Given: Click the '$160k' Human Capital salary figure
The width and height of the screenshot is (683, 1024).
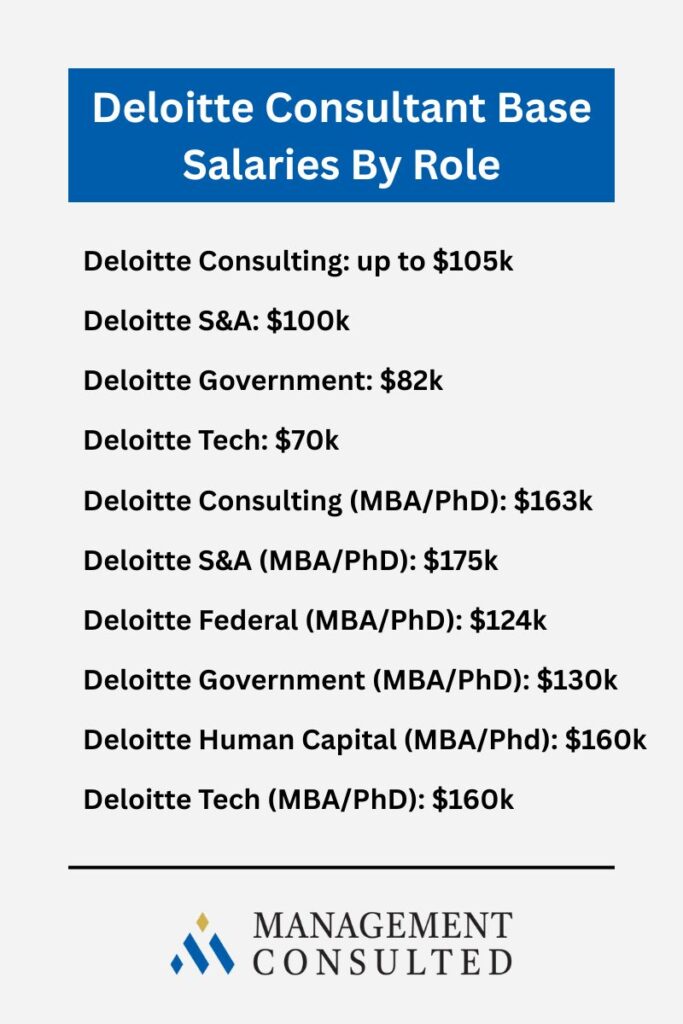Looking at the screenshot, I should (606, 741).
